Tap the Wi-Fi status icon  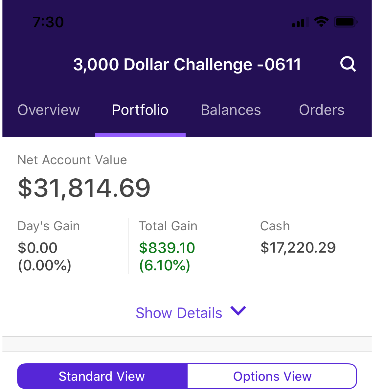(321, 22)
